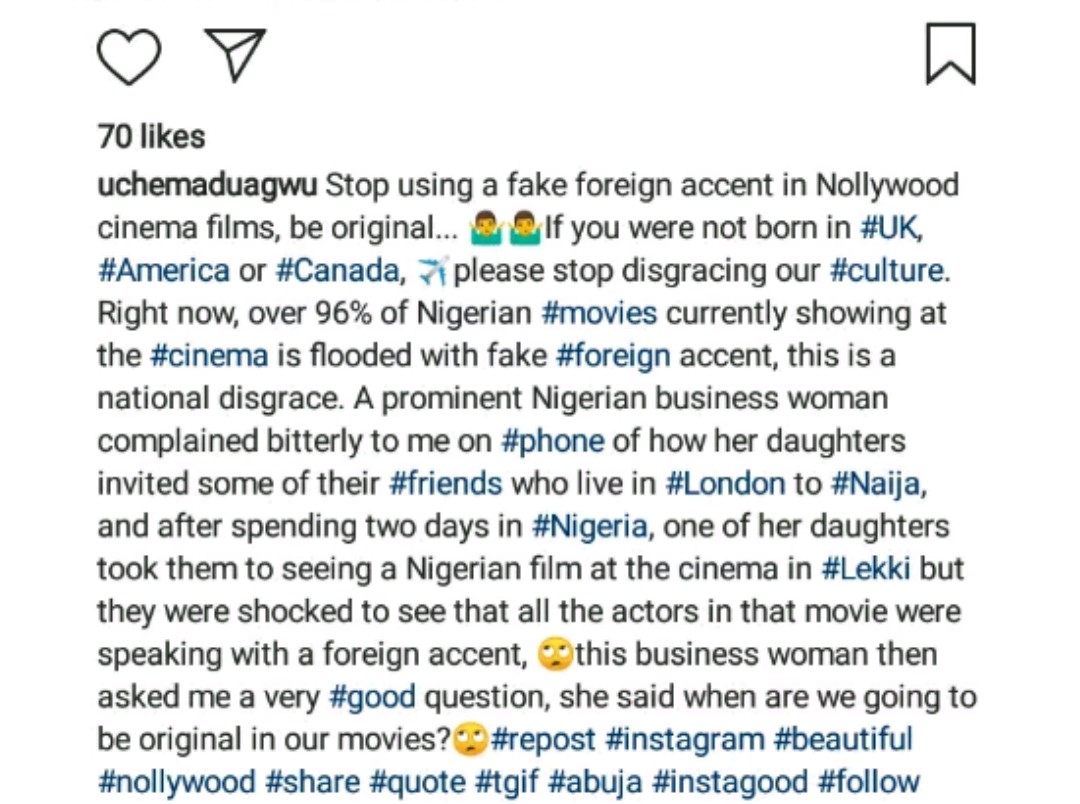
Task: Tap the #London hashtag
Action: [x=725, y=484]
